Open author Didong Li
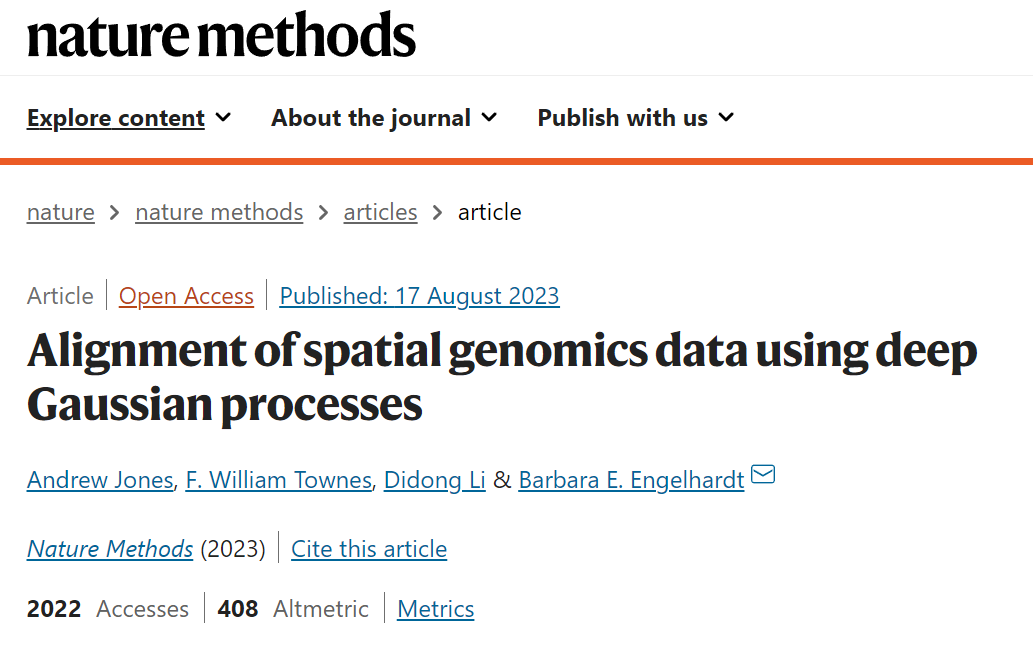The width and height of the screenshot is (1033, 664). pos(435,480)
